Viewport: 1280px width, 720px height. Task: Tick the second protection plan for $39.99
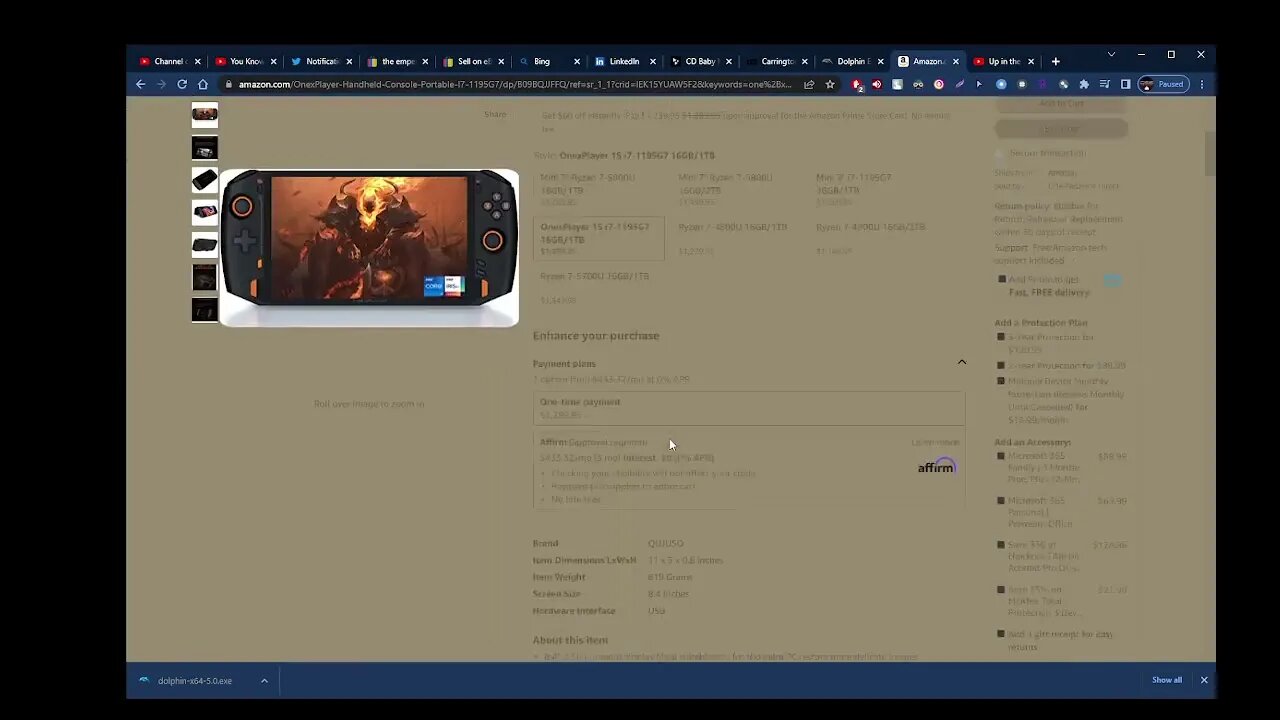coord(1001,366)
